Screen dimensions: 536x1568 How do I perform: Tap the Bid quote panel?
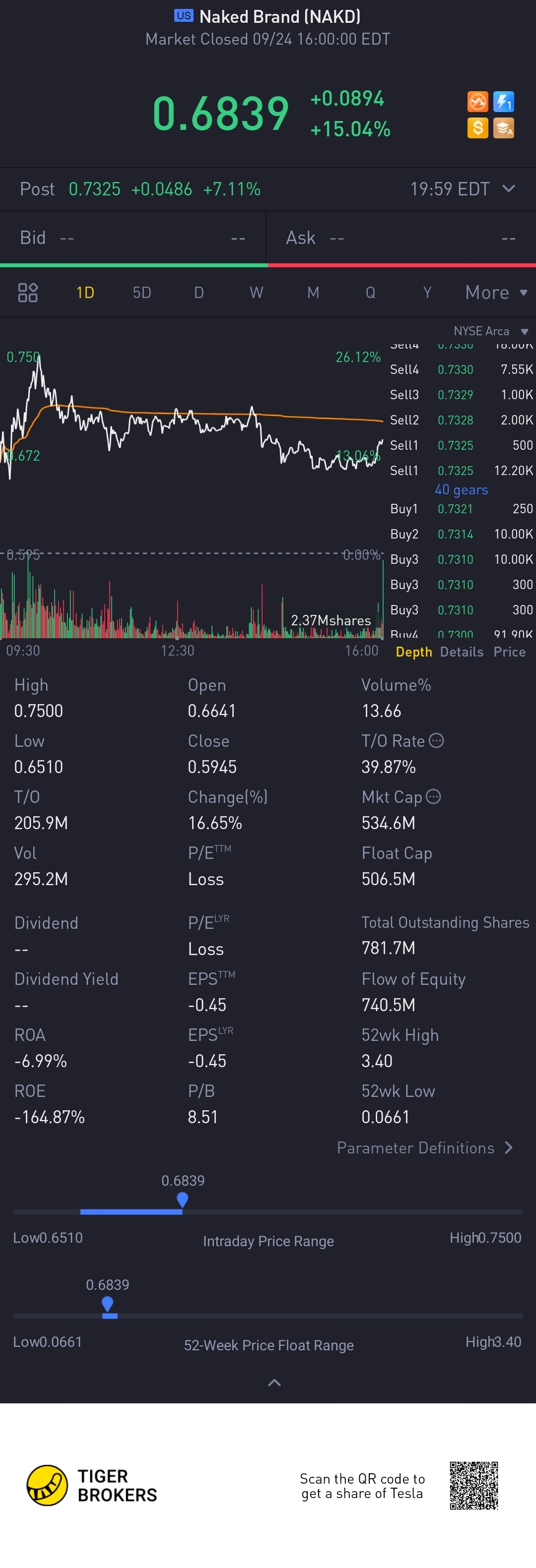133,238
